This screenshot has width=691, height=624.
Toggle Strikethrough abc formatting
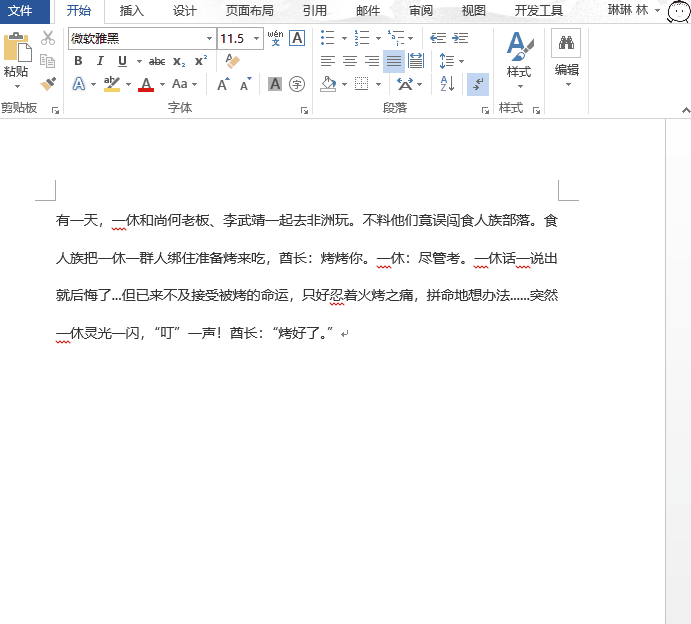tap(157, 61)
